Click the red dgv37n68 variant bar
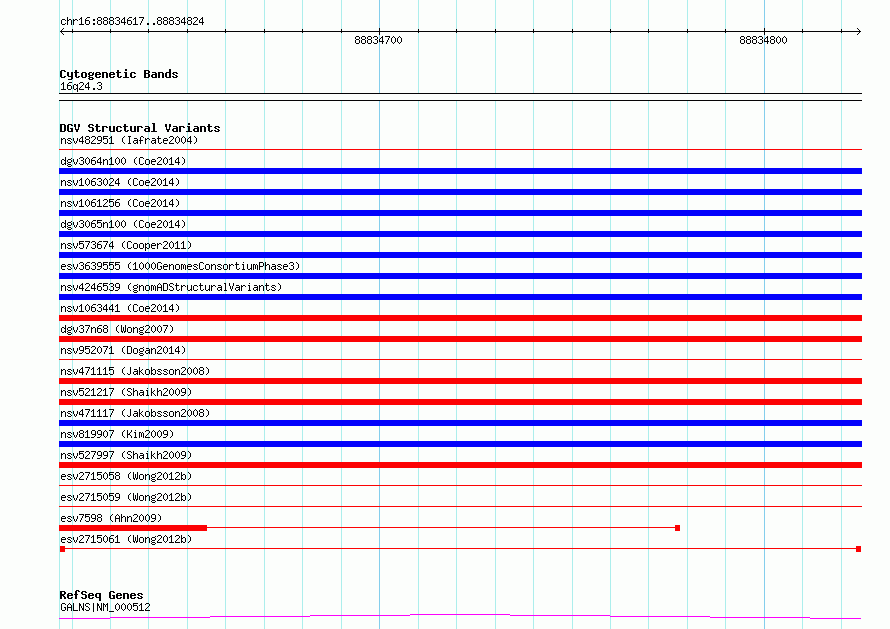890x629 pixels. [460, 339]
